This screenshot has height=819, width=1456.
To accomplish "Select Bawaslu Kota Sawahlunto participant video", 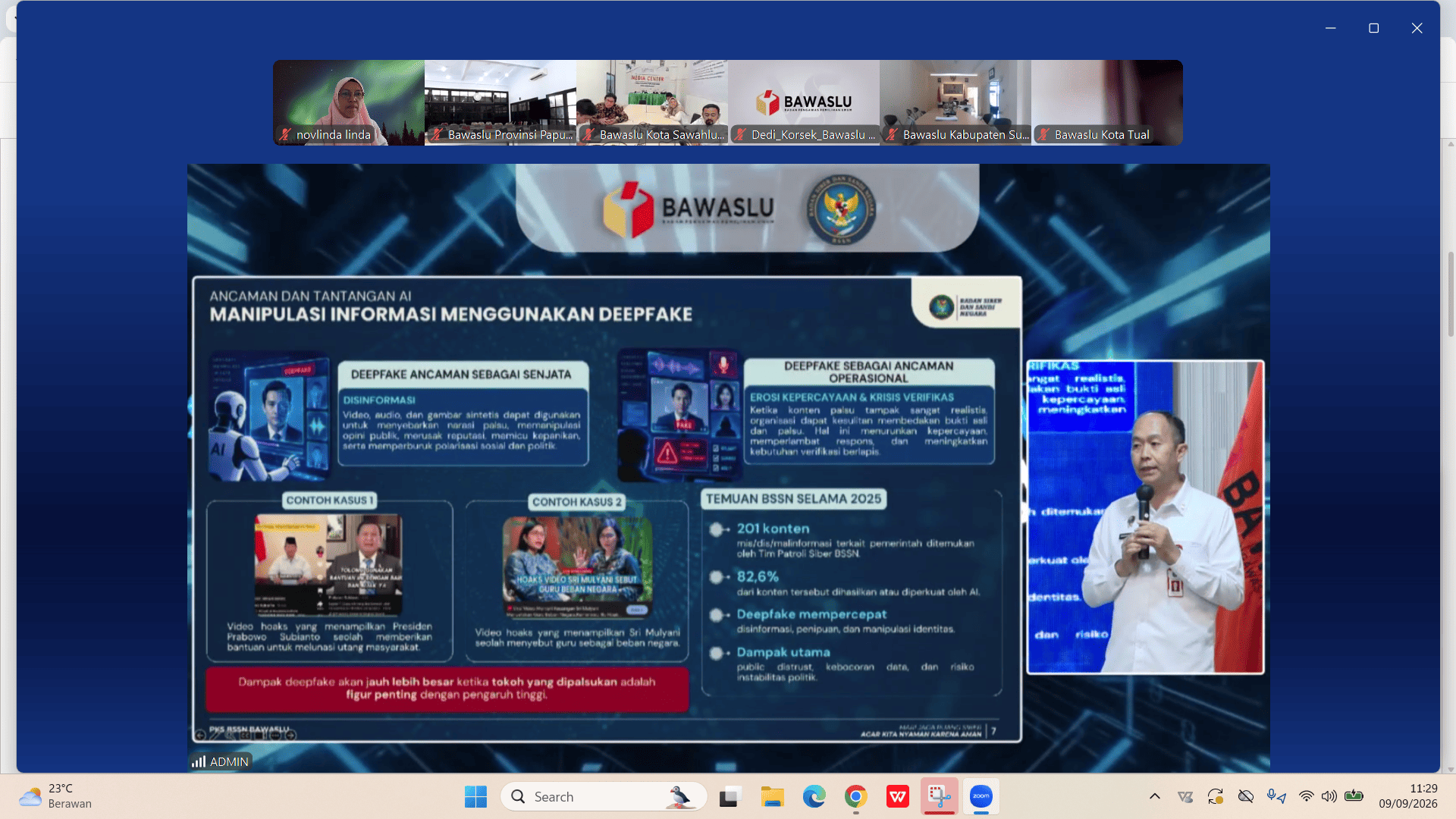I will click(x=652, y=102).
